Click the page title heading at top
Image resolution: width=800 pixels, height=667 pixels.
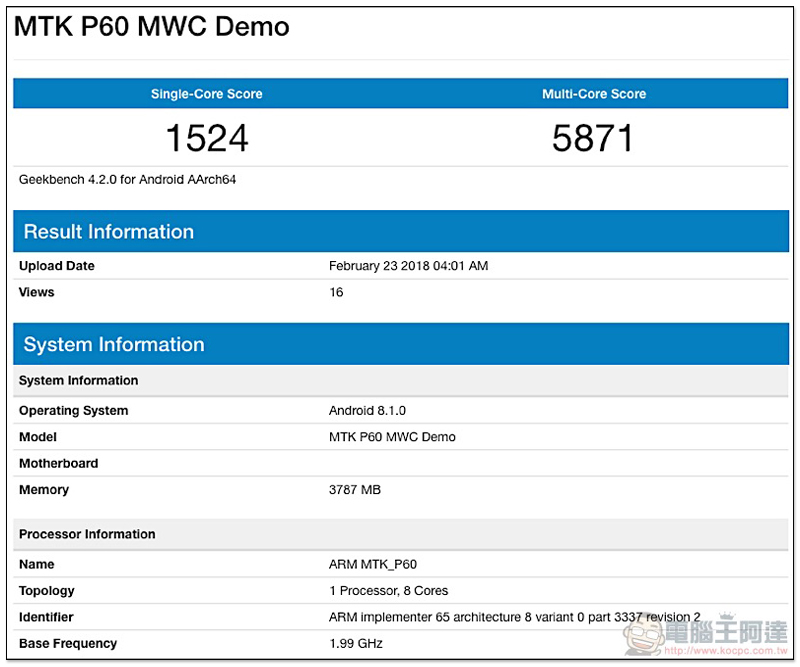click(152, 27)
